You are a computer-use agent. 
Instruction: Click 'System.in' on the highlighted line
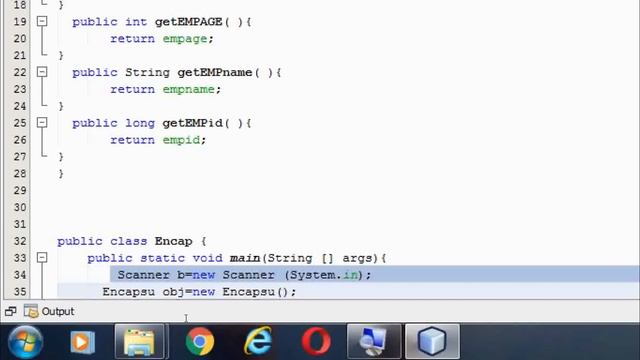pyautogui.click(x=324, y=275)
